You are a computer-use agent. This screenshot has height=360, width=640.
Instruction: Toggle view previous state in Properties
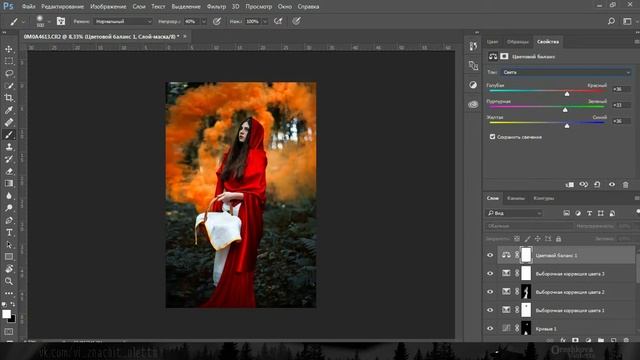pos(584,184)
